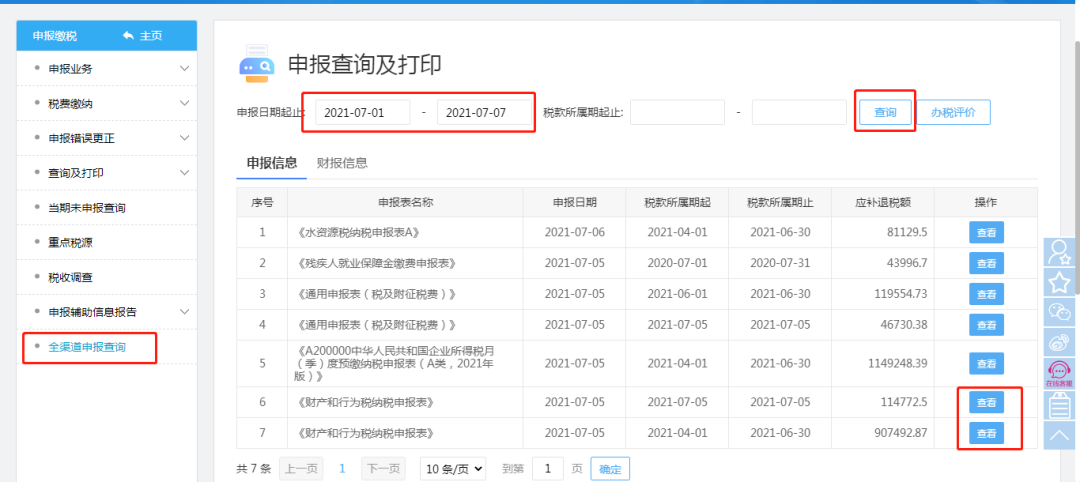Click 查看 for row 4 通用申报表
The width and height of the screenshot is (1080, 482).
point(986,325)
